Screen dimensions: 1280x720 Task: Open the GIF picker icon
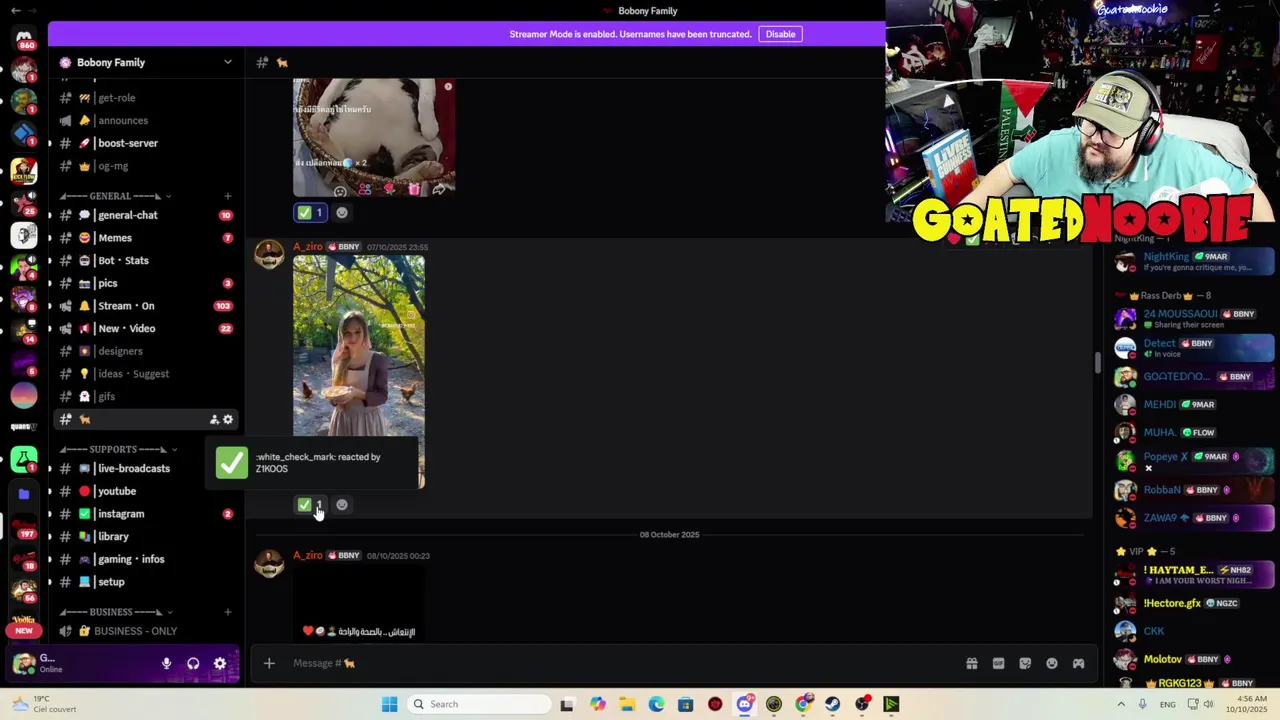pyautogui.click(x=998, y=663)
